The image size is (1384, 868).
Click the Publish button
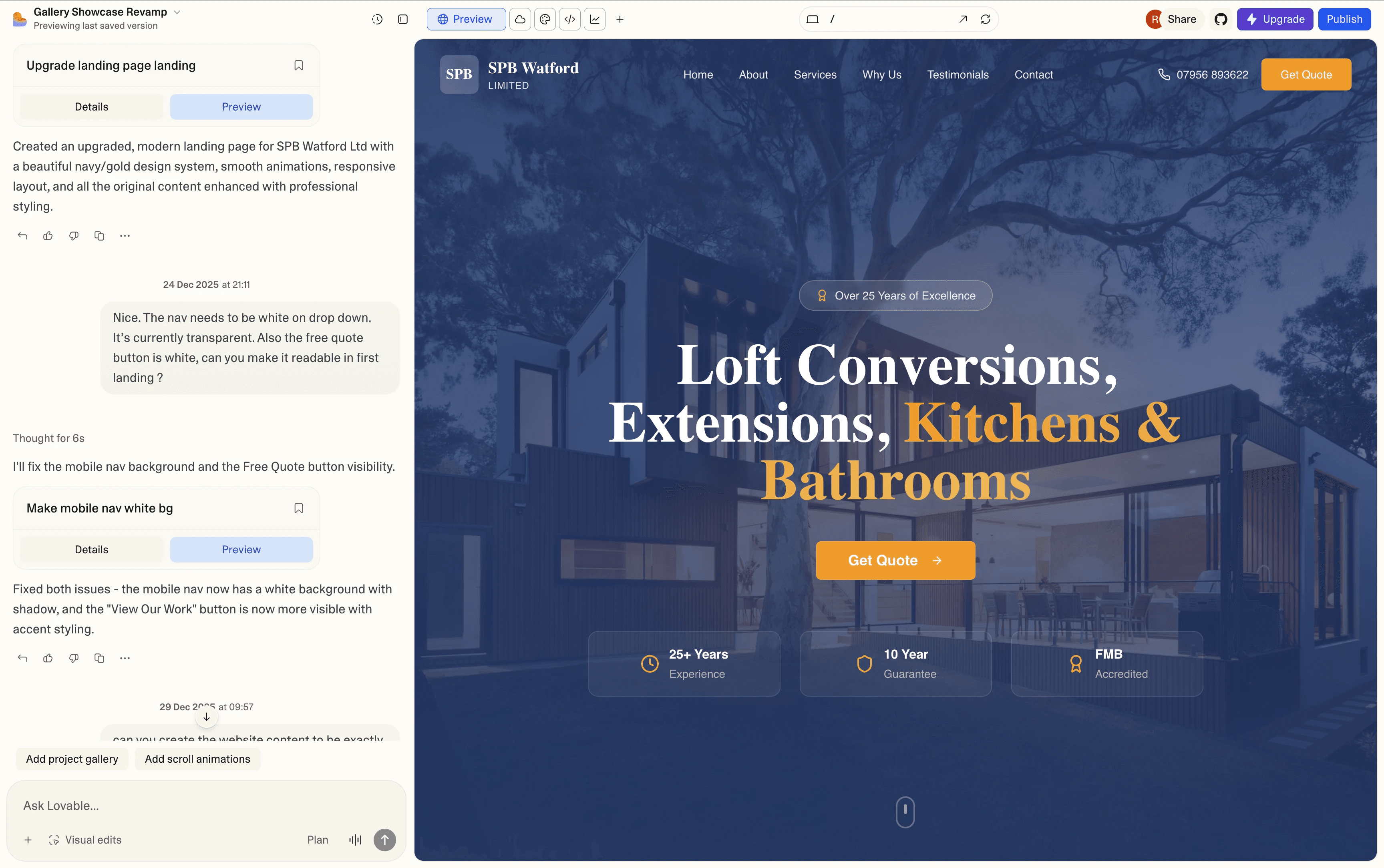coord(1344,19)
